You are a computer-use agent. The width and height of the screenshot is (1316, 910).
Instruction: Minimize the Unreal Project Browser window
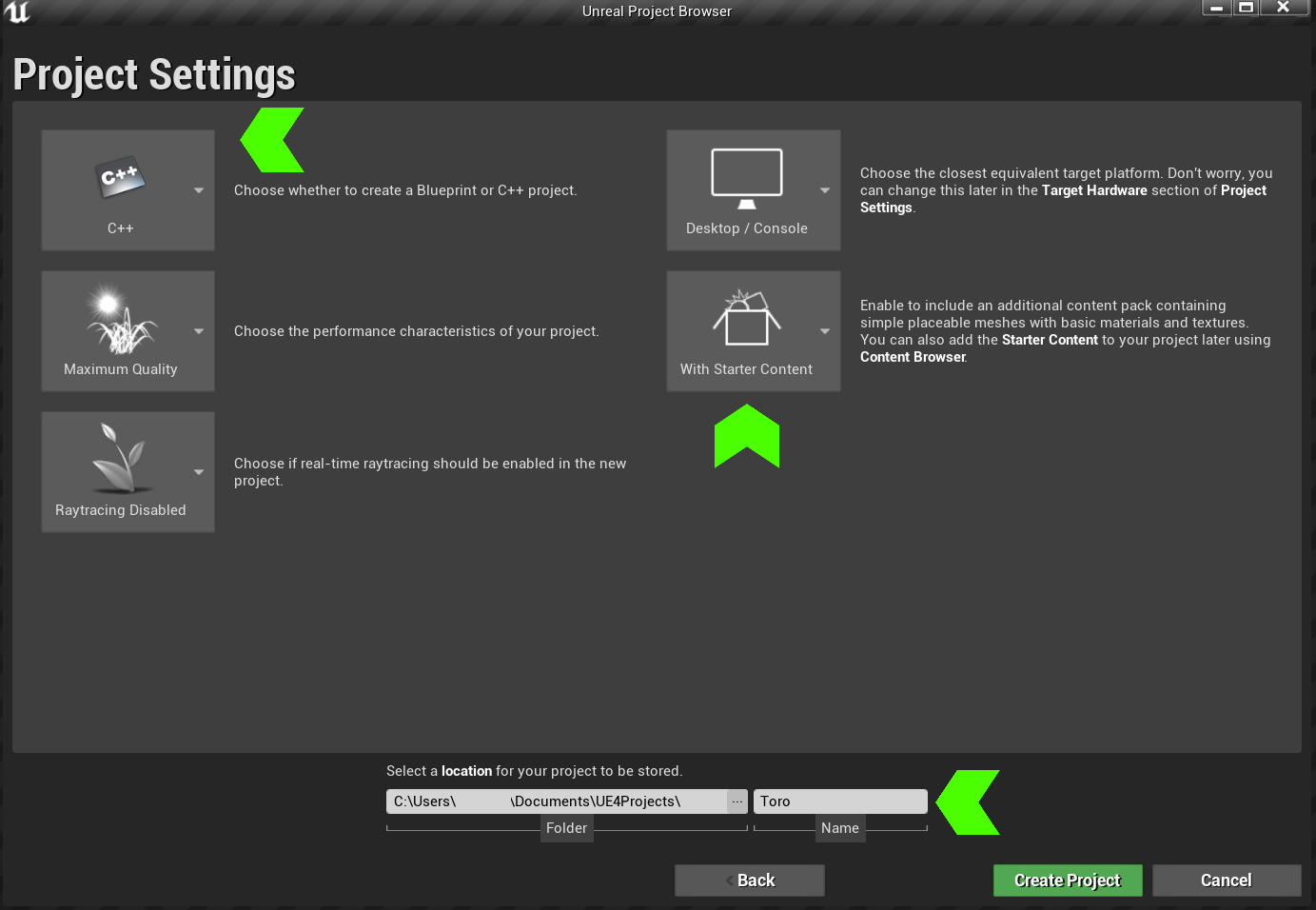(x=1216, y=8)
